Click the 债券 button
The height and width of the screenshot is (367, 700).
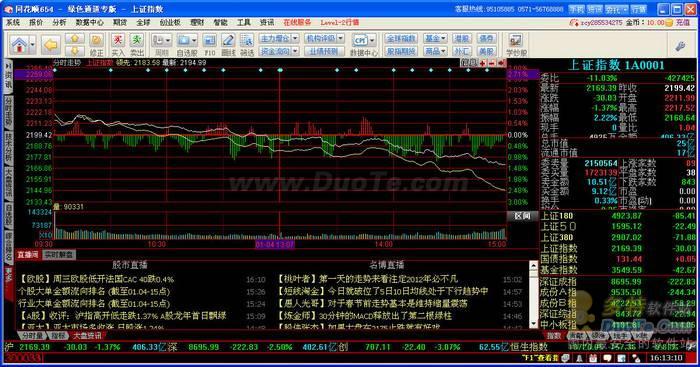(x=486, y=39)
